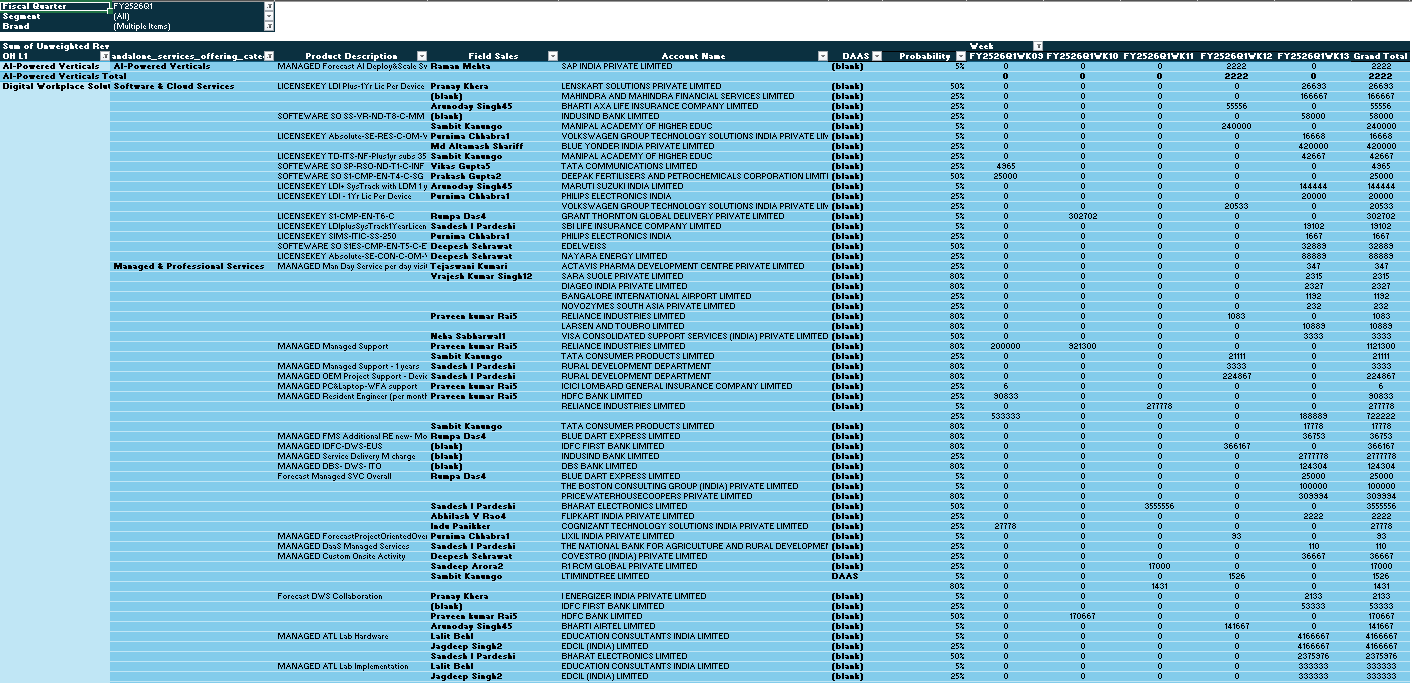
Task: Open the Week field filter icon
Action: pyautogui.click(x=1038, y=46)
